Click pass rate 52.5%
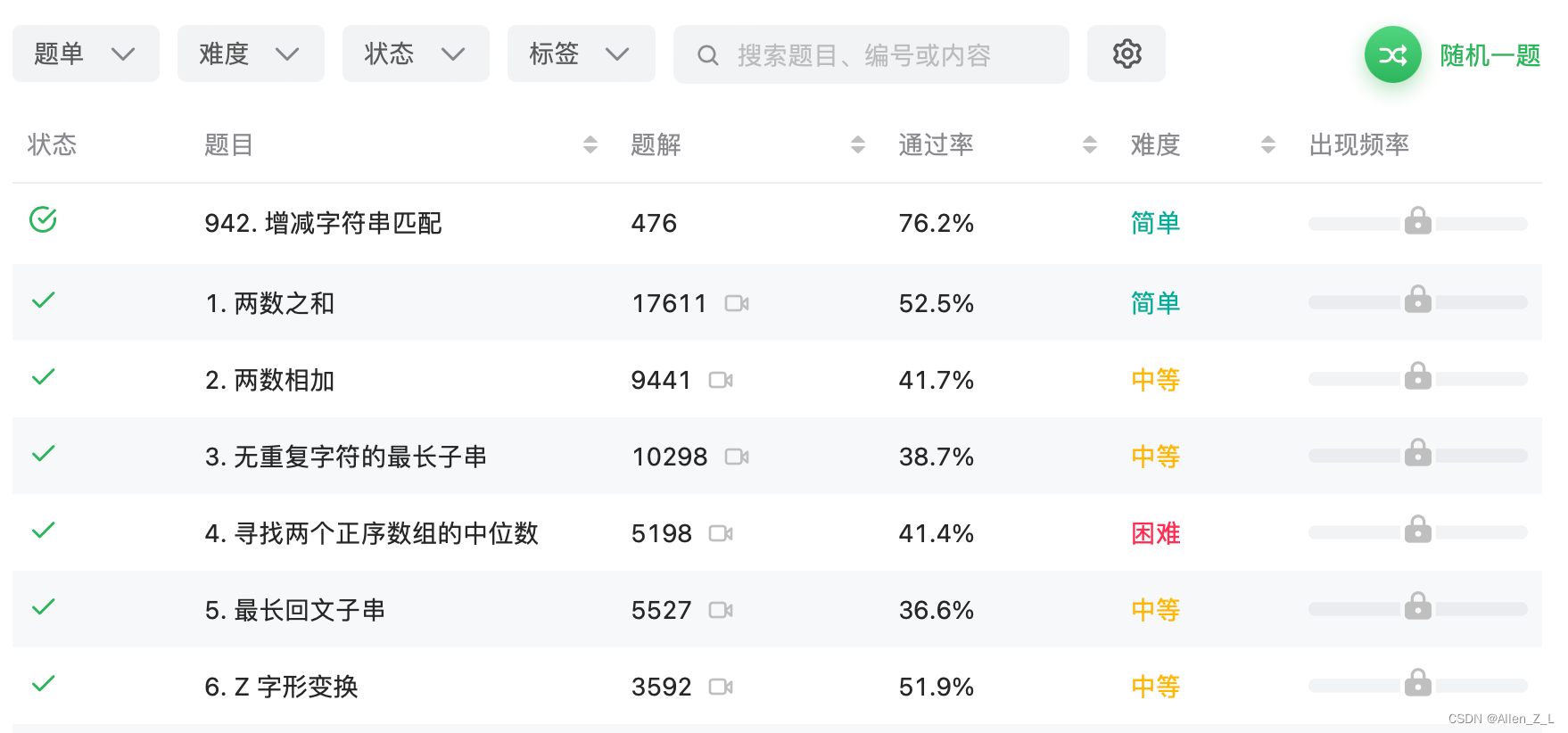This screenshot has height=733, width=1568. (936, 304)
